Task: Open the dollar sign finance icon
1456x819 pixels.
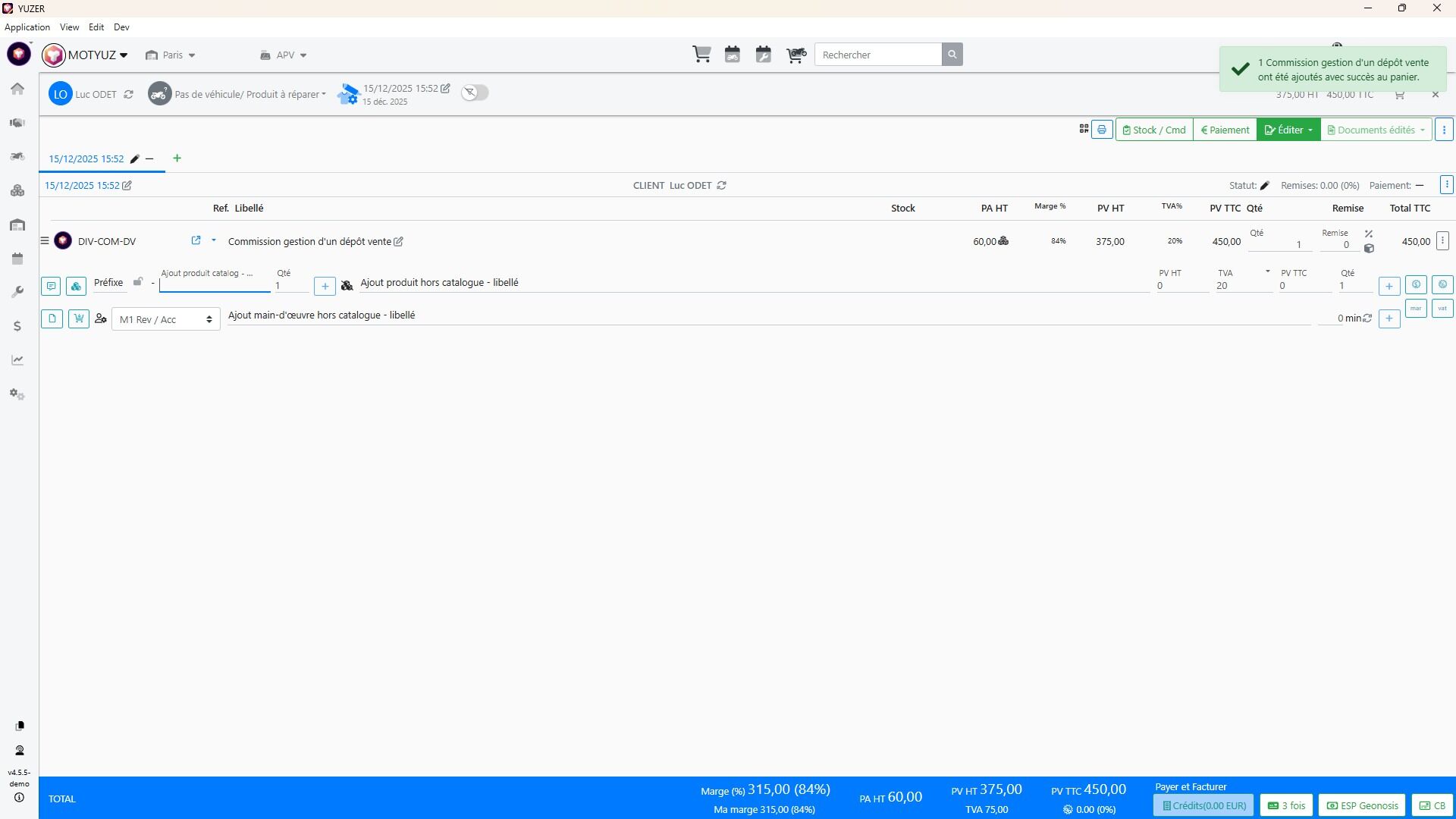Action: click(x=17, y=326)
